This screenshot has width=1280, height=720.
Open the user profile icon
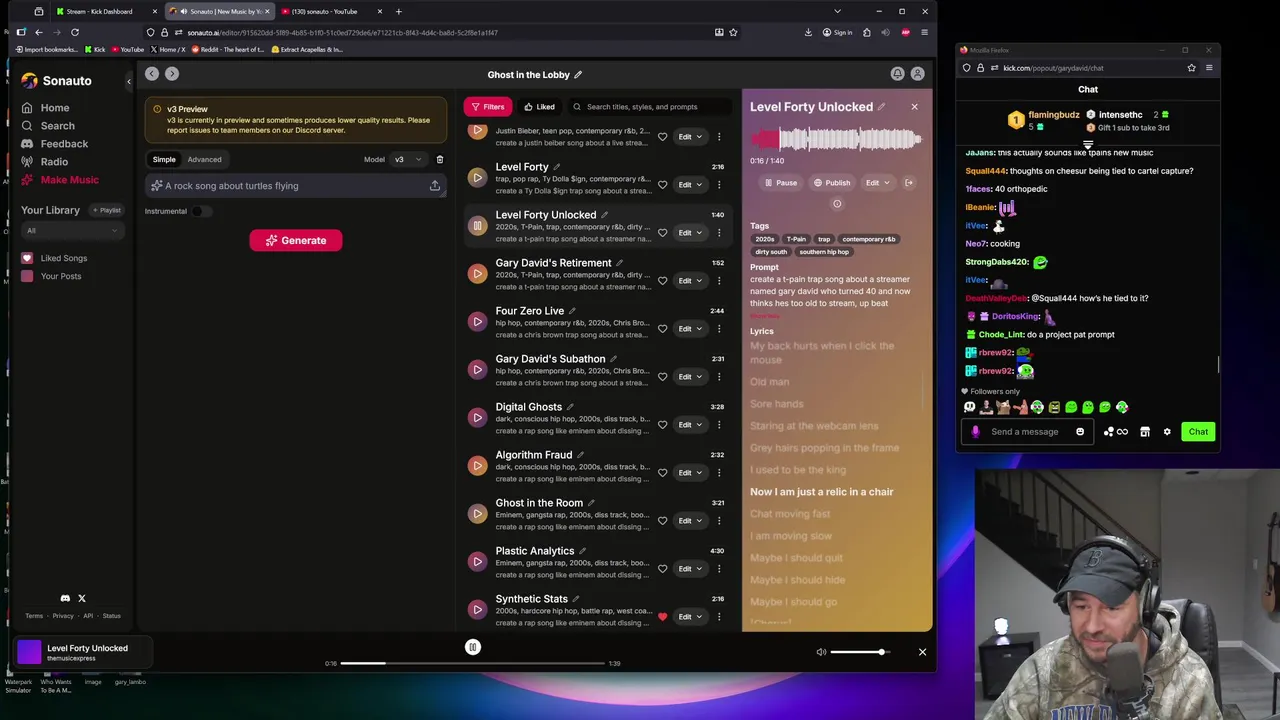(917, 74)
